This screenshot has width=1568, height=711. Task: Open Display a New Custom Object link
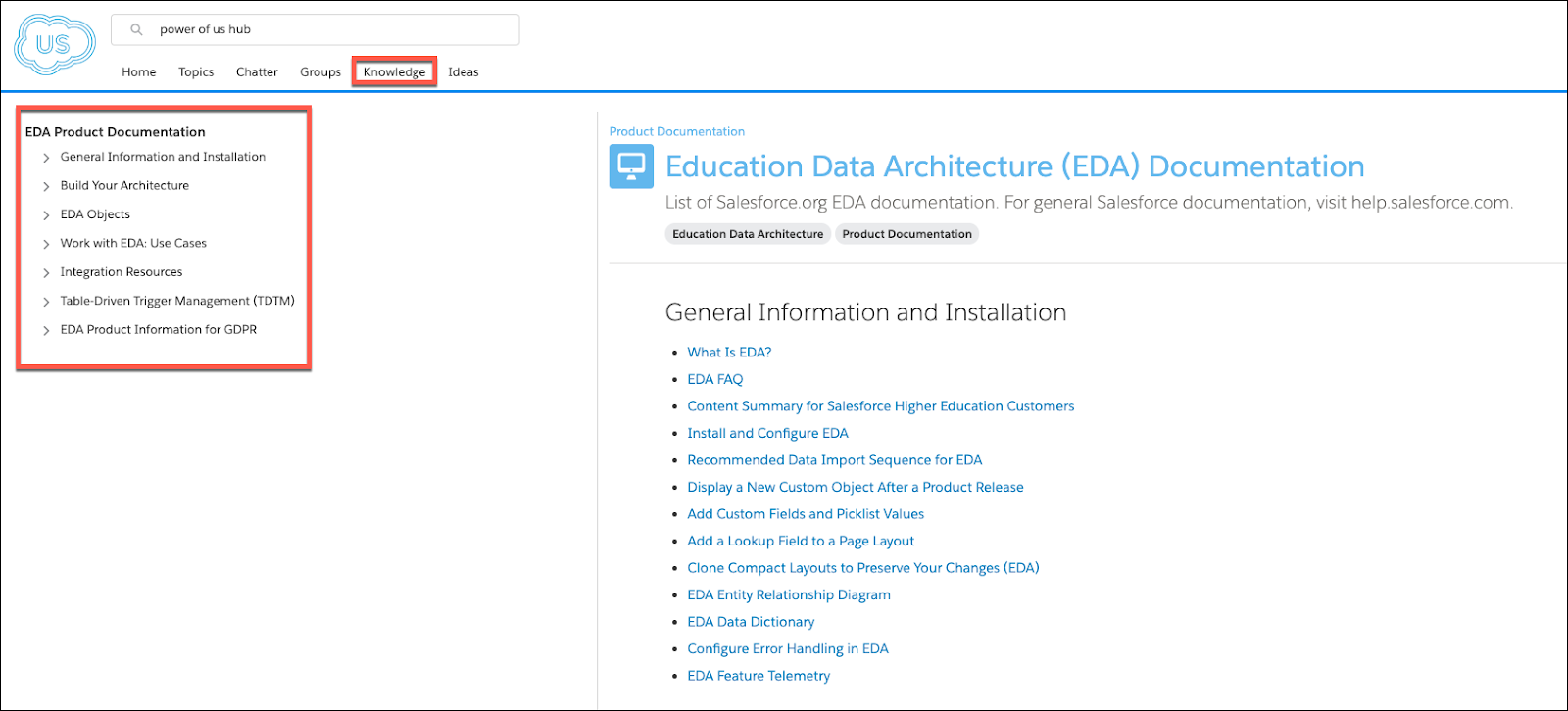[856, 487]
